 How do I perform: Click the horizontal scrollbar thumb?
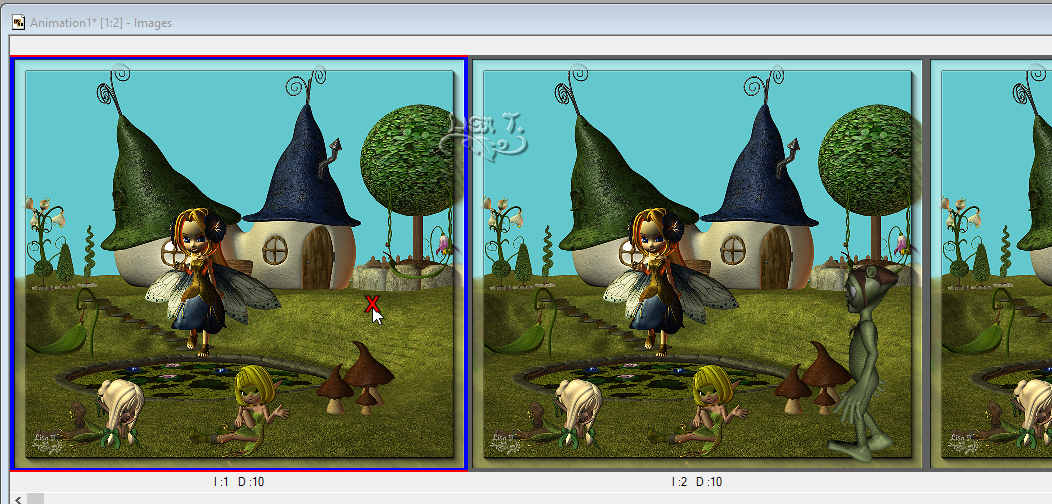coord(36,499)
